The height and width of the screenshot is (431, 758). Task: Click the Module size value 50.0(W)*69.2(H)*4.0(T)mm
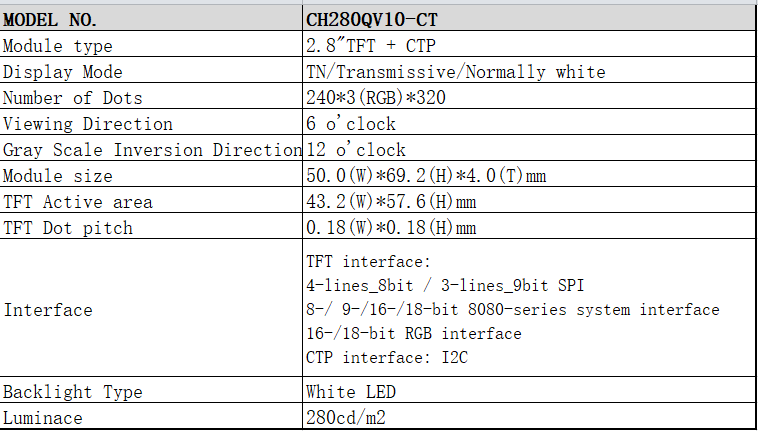point(427,176)
